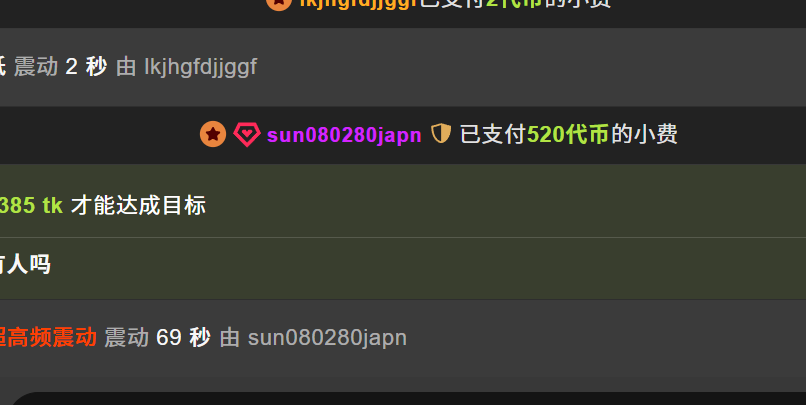
Task: Click the 的小费 text after 520代币
Action: 644,135
